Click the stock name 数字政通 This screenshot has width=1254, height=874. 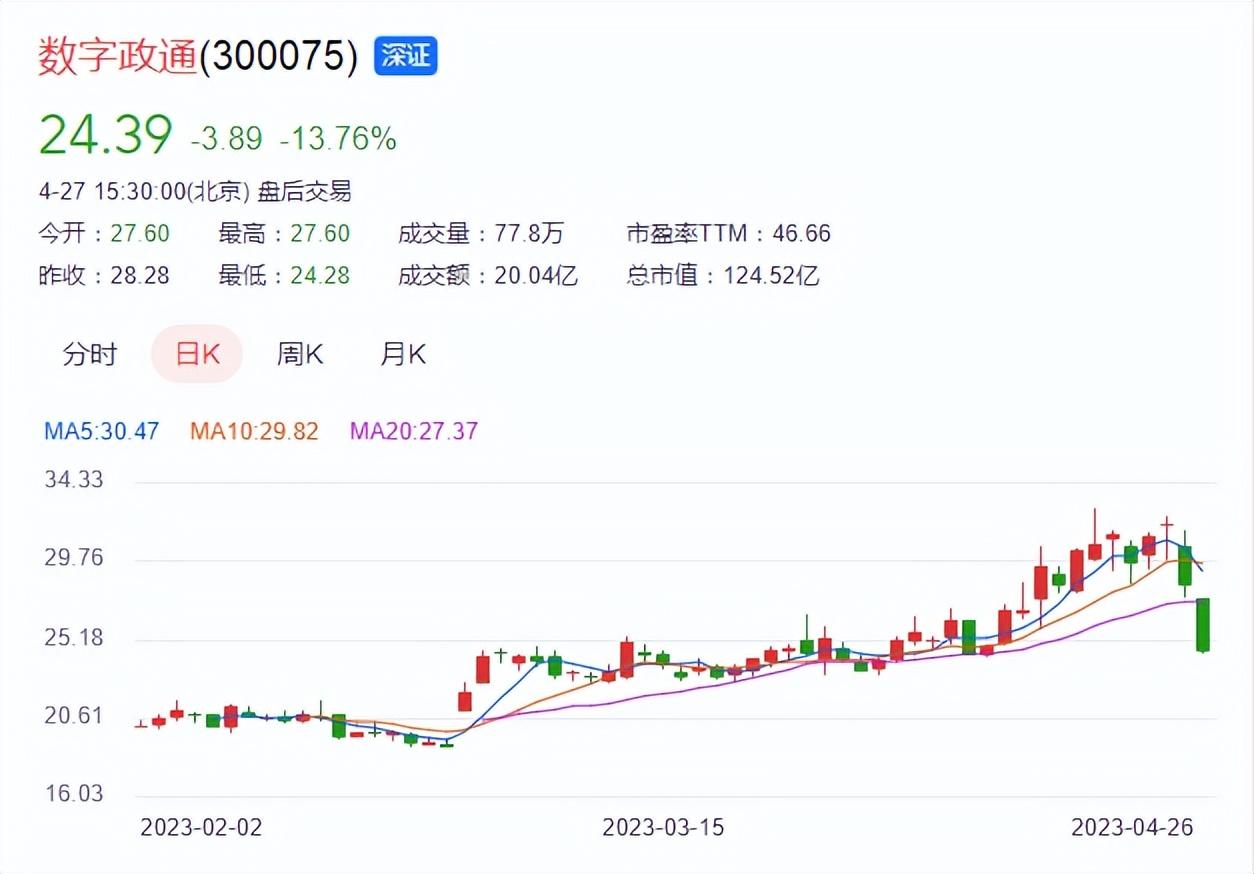point(119,57)
